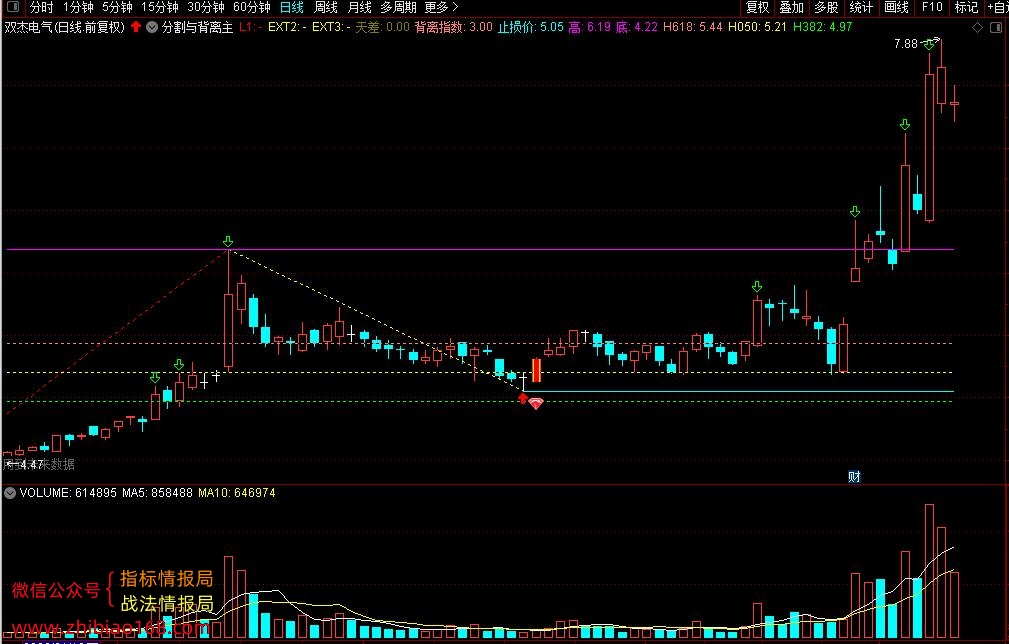This screenshot has width=1009, height=644.
Task: Switch to 月线 monthly chart
Action: 359,7
